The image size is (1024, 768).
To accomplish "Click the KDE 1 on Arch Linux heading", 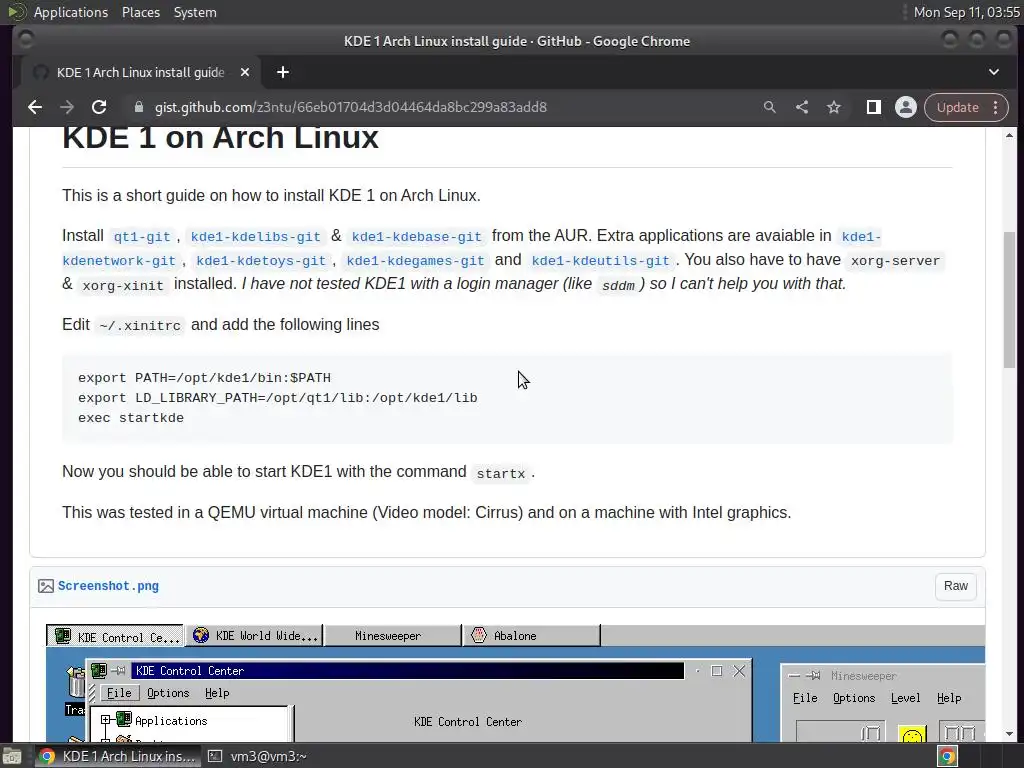I will click(220, 138).
